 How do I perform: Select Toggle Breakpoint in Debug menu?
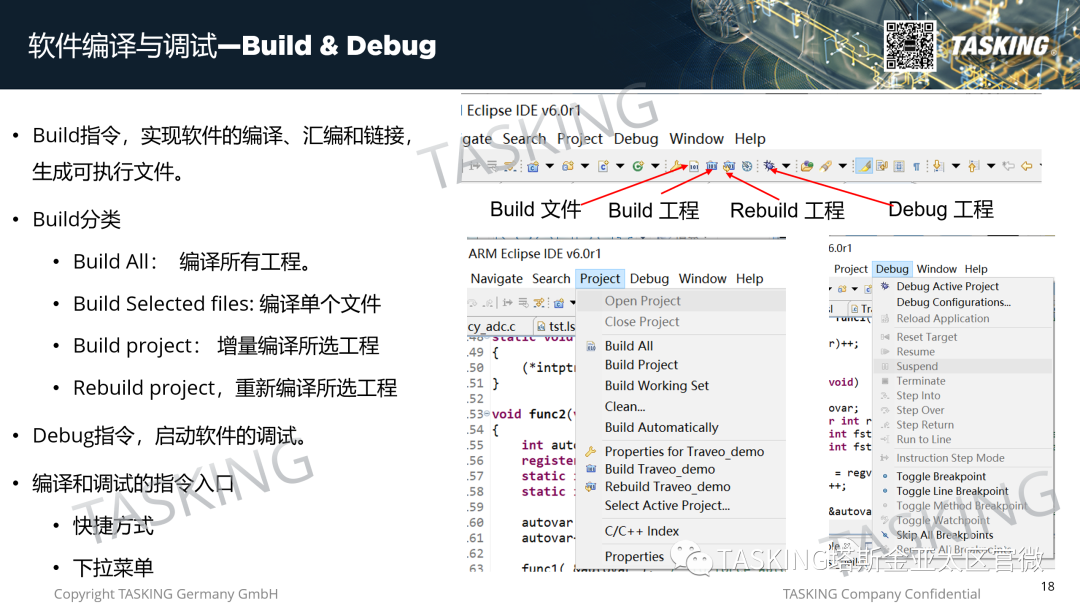[x=941, y=476]
